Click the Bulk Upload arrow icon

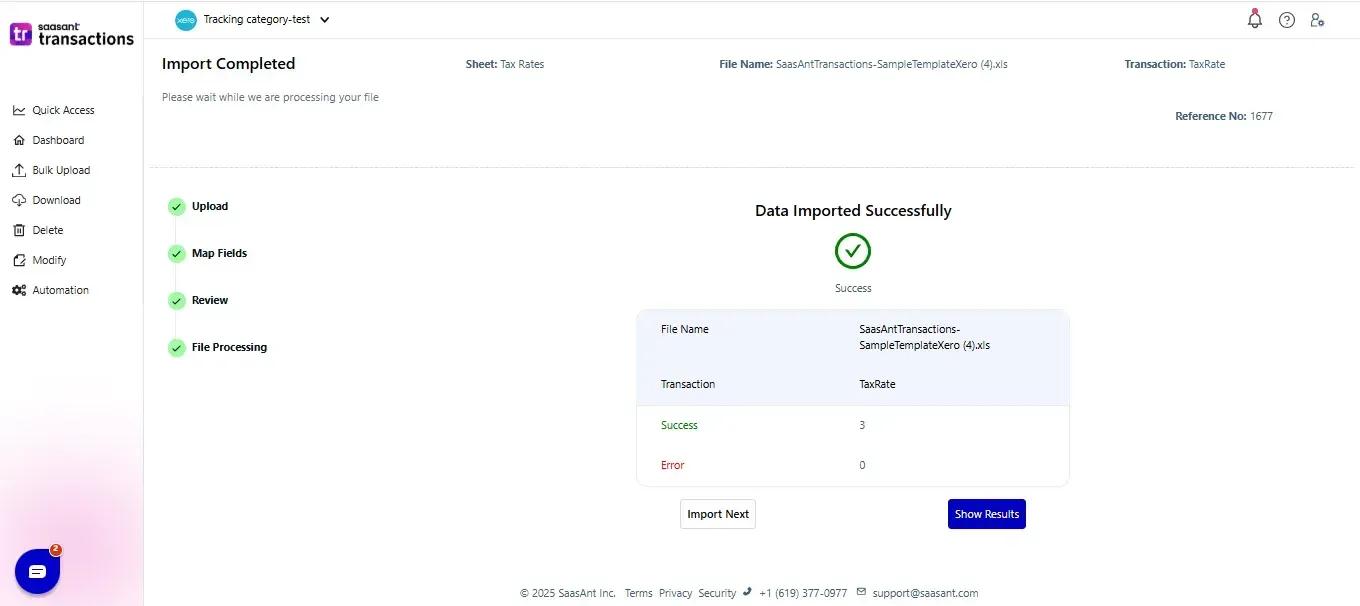[x=19, y=170]
